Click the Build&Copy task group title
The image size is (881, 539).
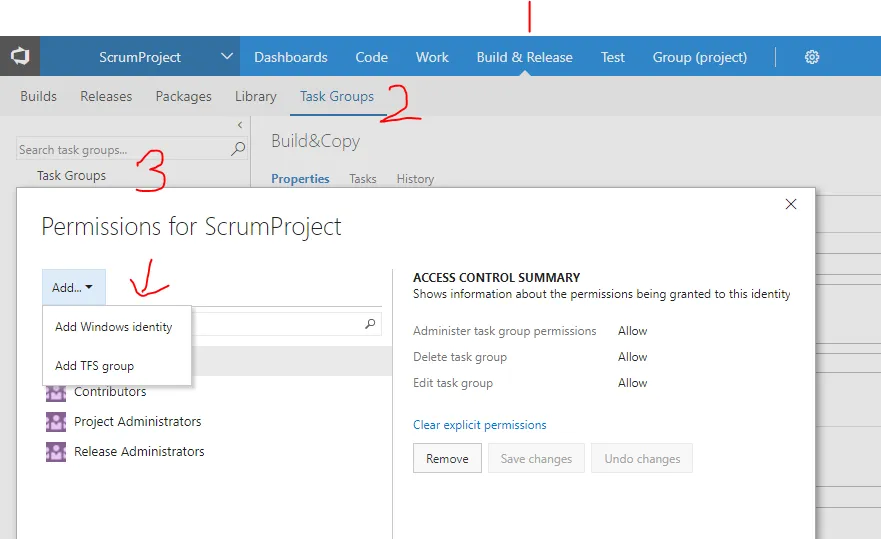tap(315, 141)
